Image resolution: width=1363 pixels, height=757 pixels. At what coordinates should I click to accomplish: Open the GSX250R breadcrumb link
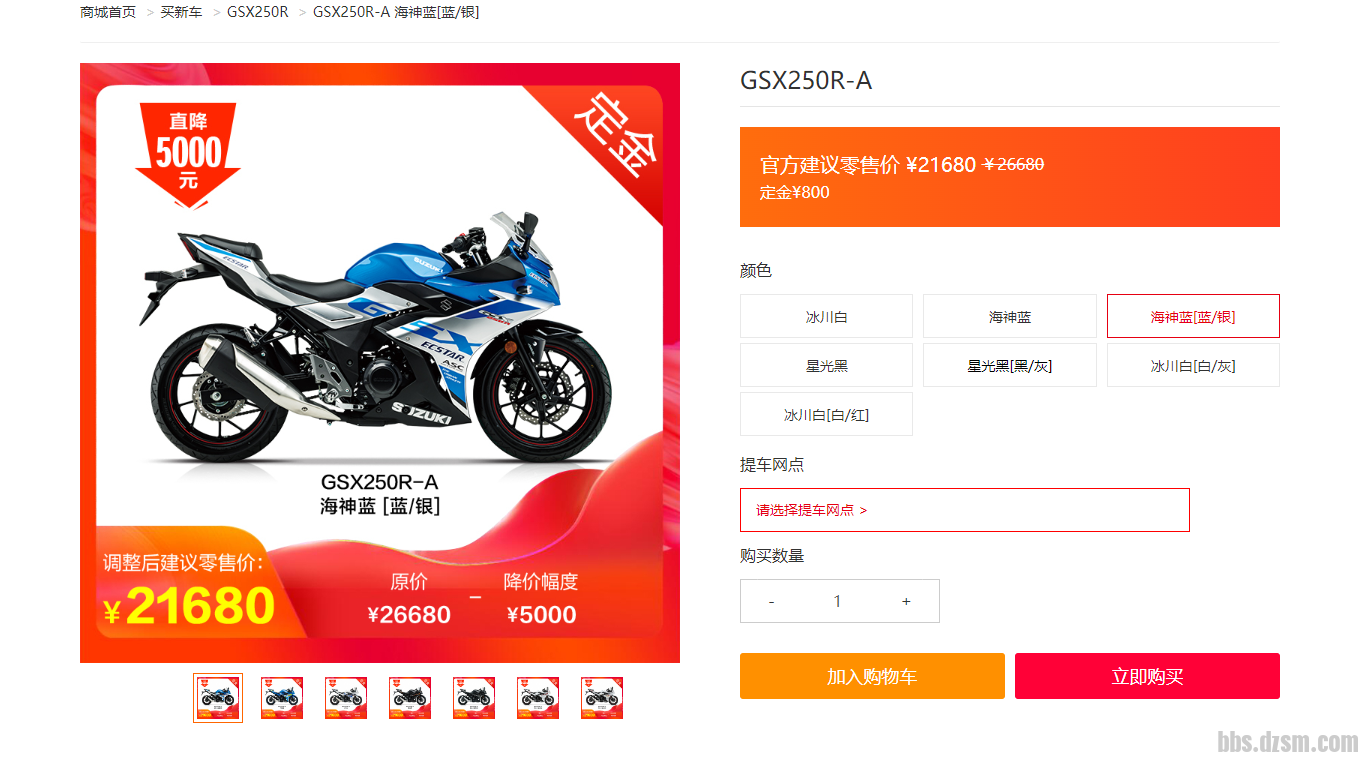[x=258, y=12]
